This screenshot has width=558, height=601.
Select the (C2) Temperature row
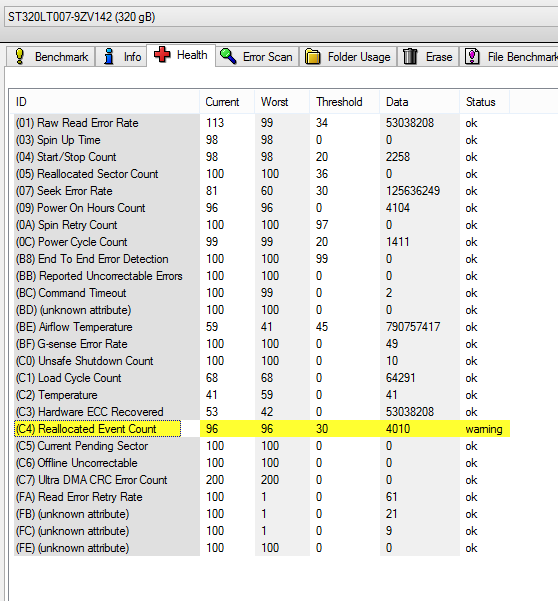pyautogui.click(x=262, y=395)
